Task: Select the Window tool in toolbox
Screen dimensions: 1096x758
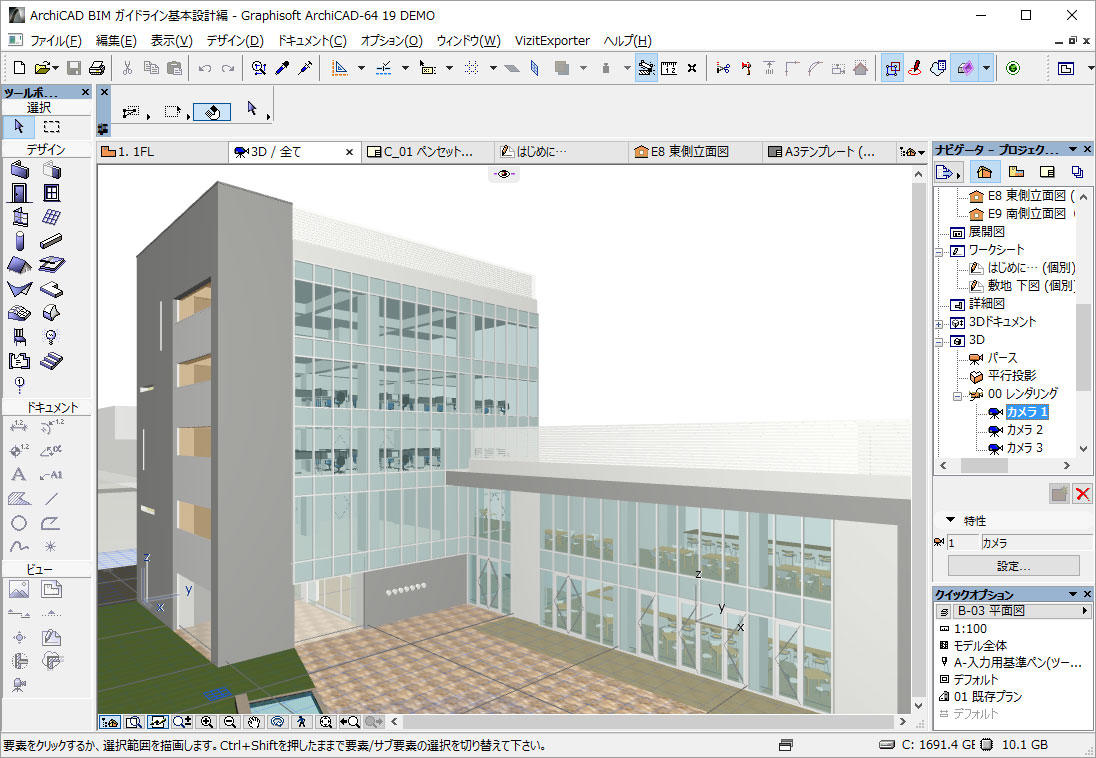Action: [x=51, y=193]
